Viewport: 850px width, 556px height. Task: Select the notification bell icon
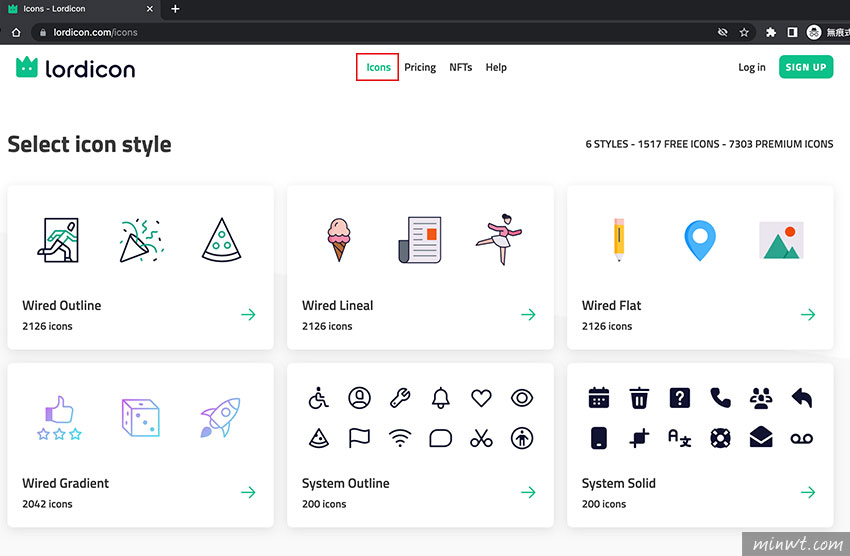(441, 398)
